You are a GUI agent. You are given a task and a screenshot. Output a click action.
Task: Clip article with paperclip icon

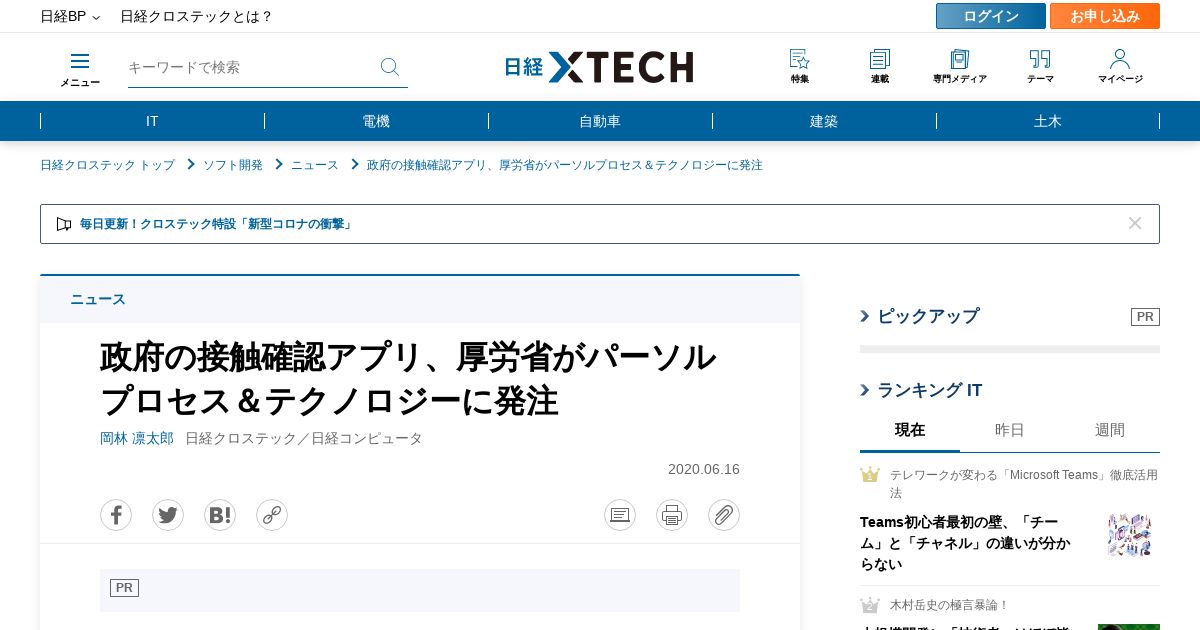point(724,515)
